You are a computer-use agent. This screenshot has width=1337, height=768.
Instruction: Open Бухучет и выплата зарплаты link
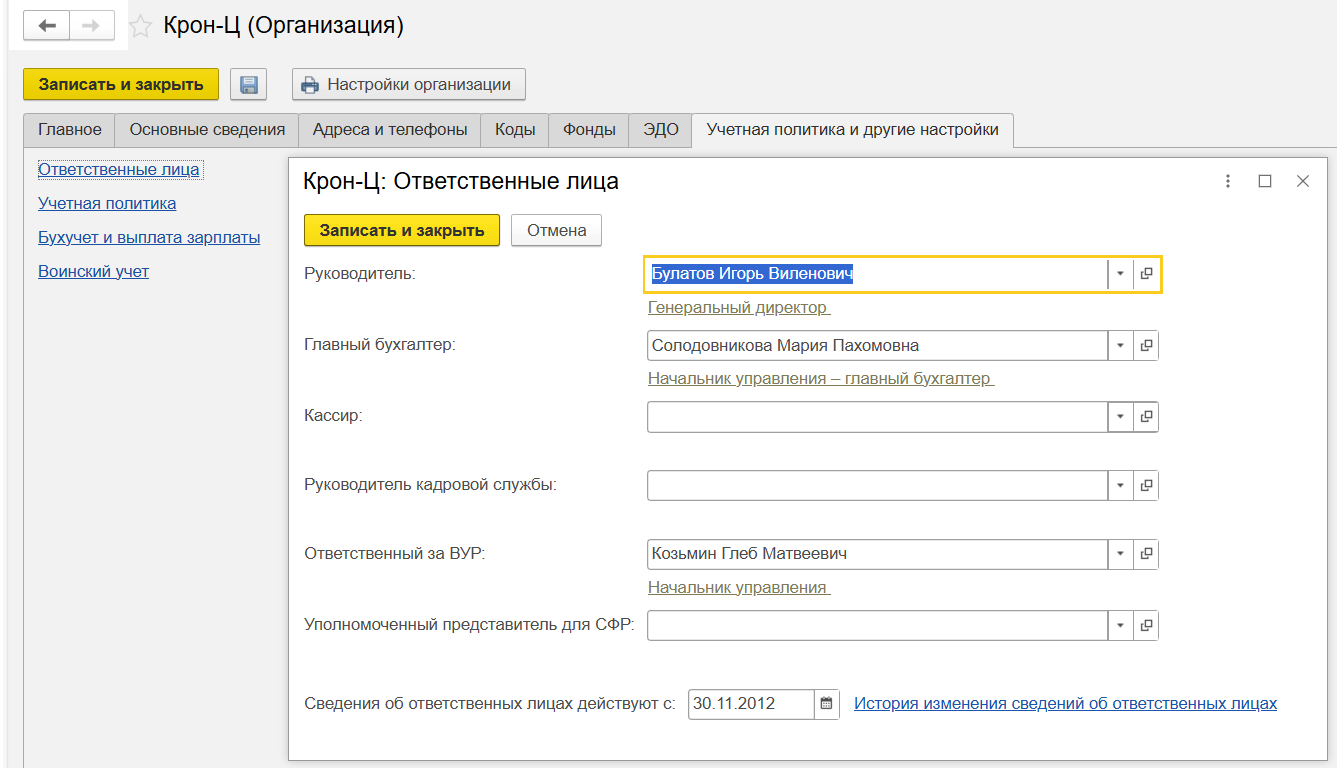coord(149,238)
